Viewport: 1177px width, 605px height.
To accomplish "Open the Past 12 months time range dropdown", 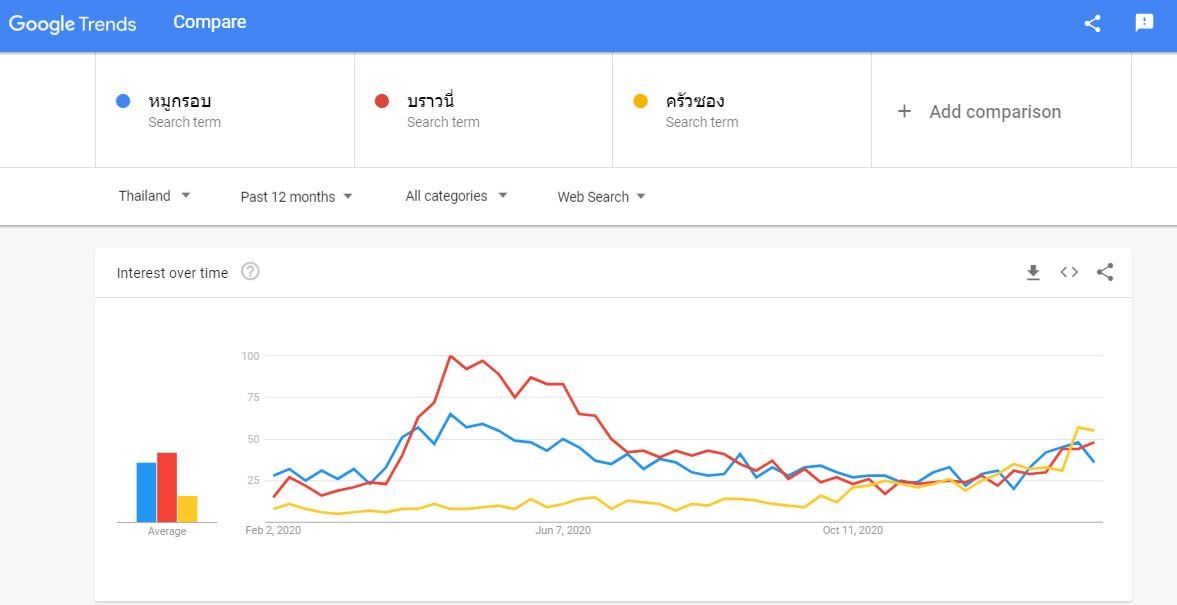I will tap(296, 197).
